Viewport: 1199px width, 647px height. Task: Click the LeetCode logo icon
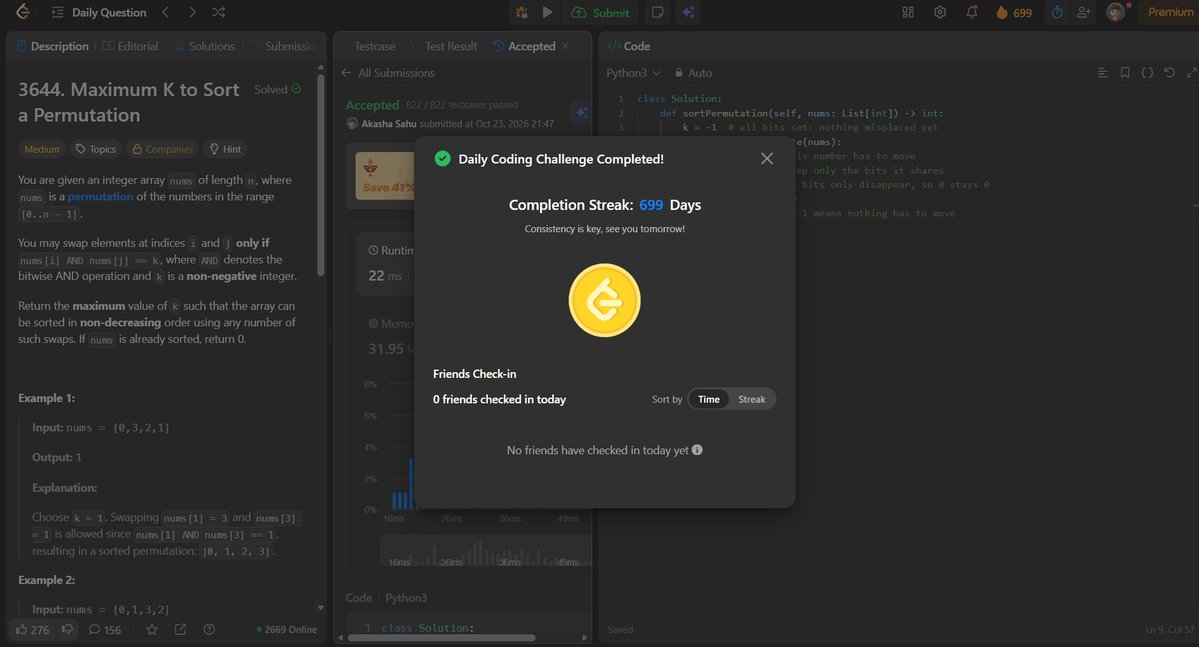point(23,11)
